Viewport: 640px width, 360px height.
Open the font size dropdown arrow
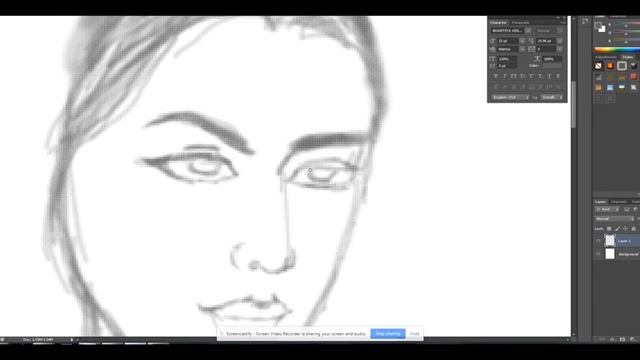tap(522, 41)
